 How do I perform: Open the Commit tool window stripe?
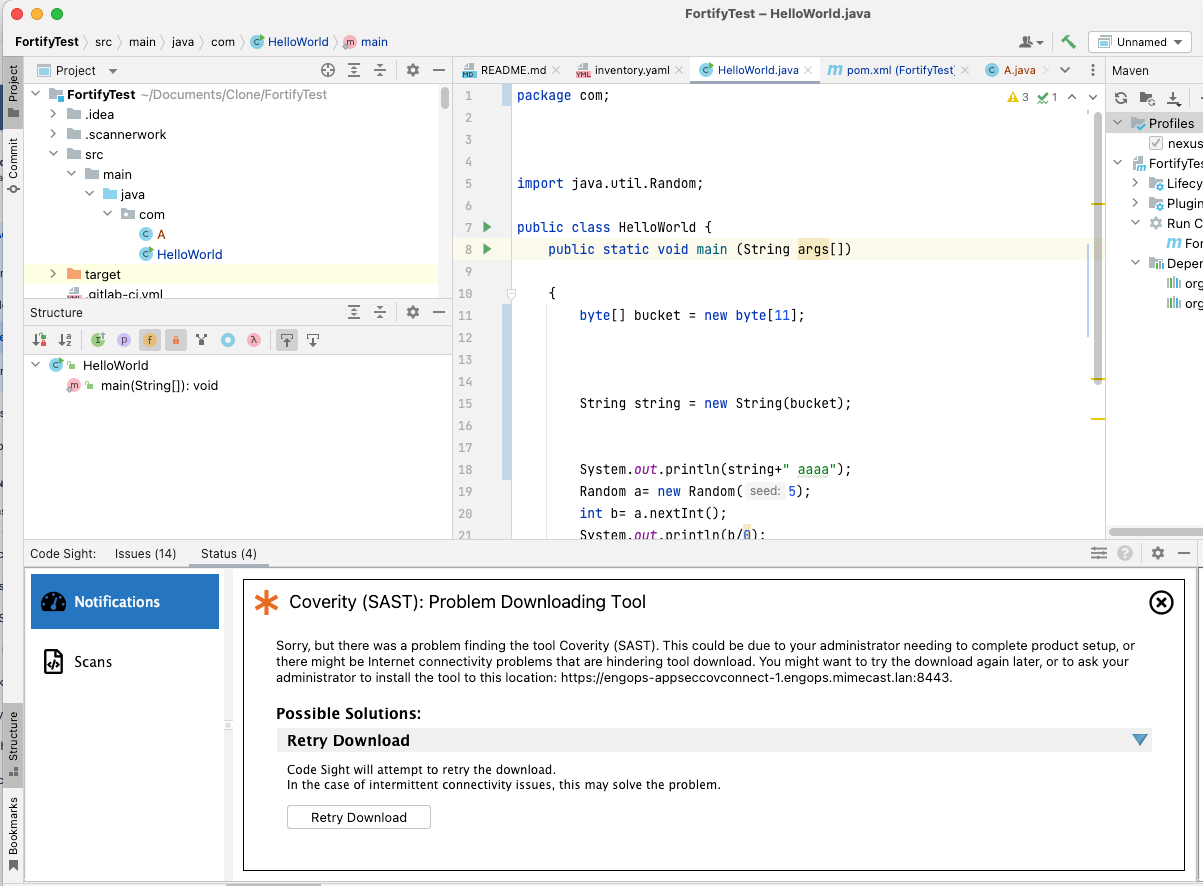pyautogui.click(x=13, y=163)
